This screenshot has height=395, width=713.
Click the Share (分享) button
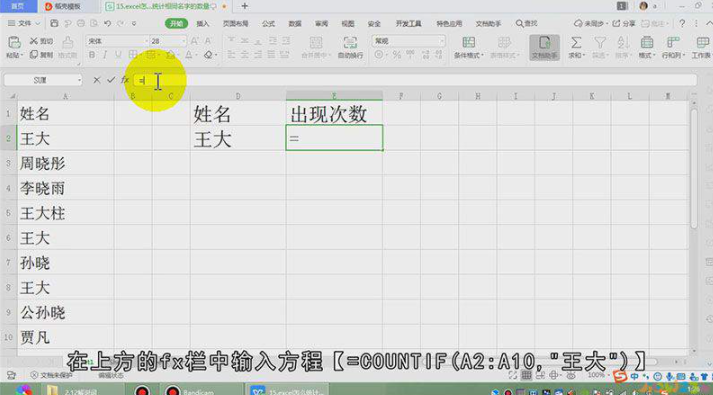point(624,23)
